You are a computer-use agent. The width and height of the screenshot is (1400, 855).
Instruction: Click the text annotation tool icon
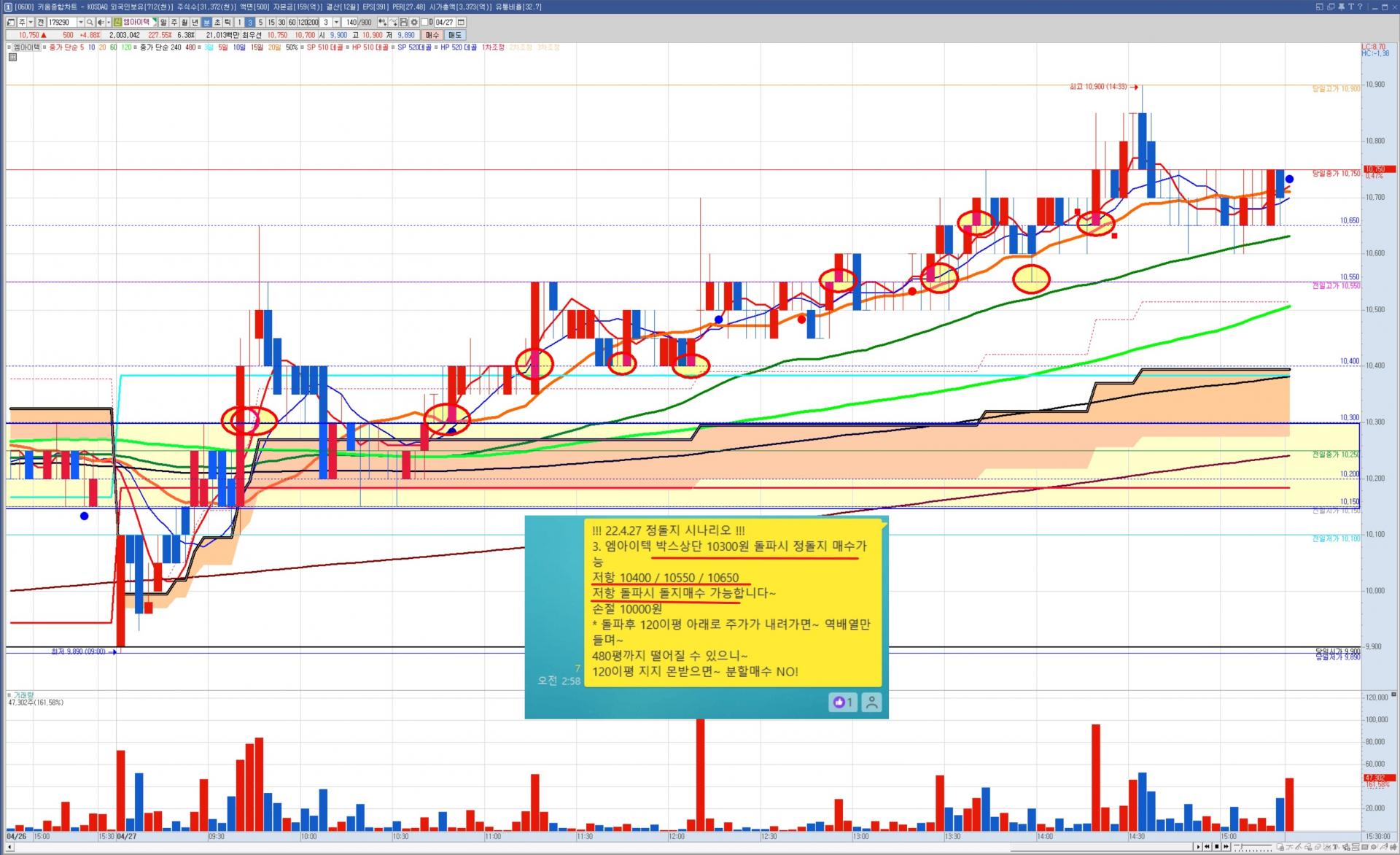tap(1335, 847)
